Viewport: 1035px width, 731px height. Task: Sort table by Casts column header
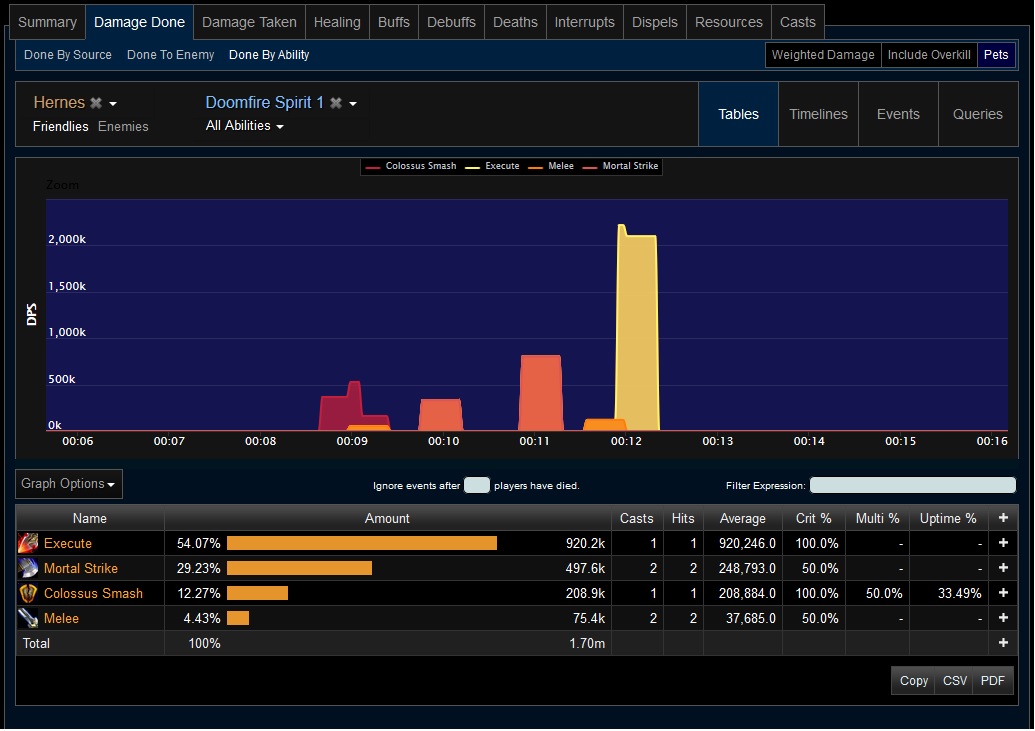636,518
